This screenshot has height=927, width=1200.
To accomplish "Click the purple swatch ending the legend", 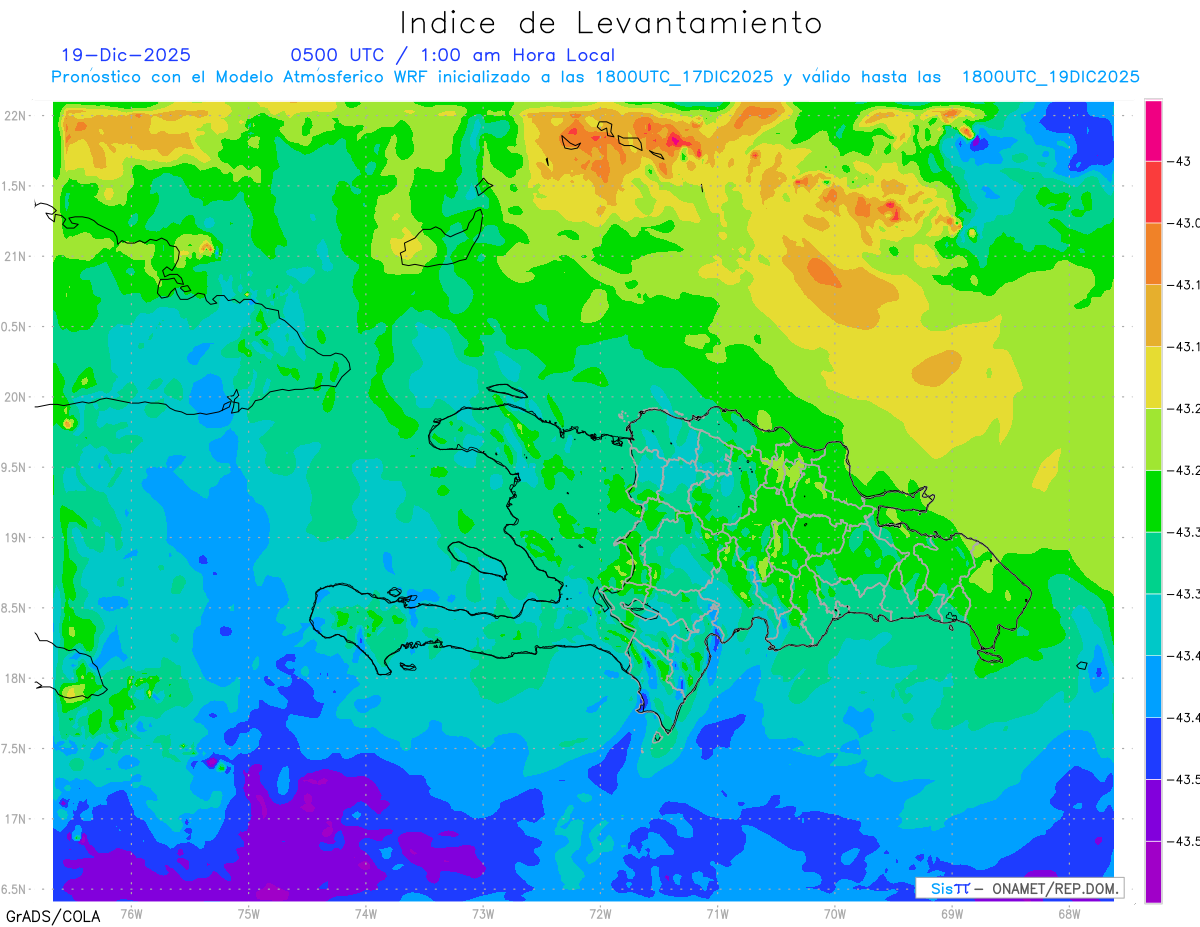I will [1153, 872].
